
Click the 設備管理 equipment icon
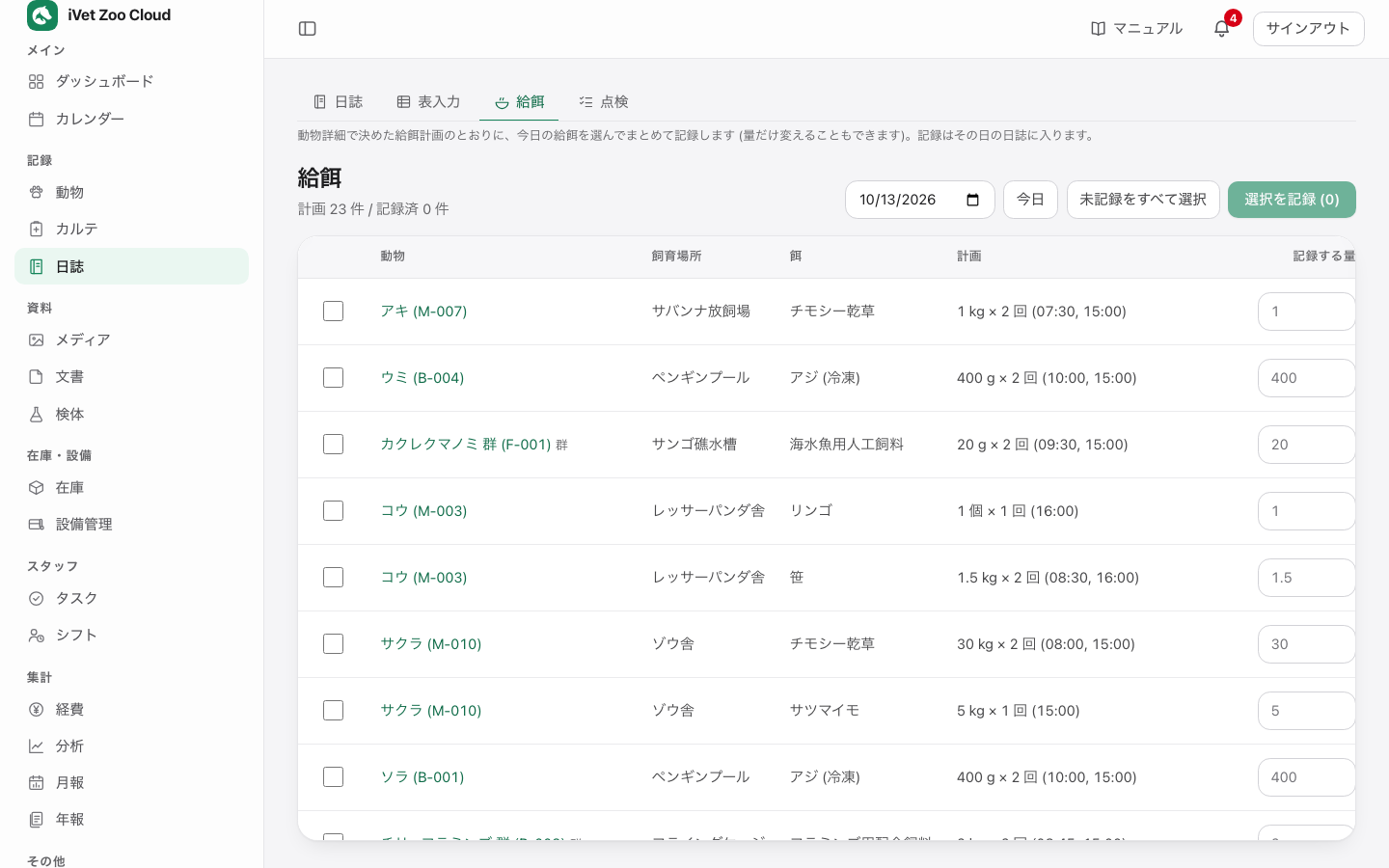(37, 524)
